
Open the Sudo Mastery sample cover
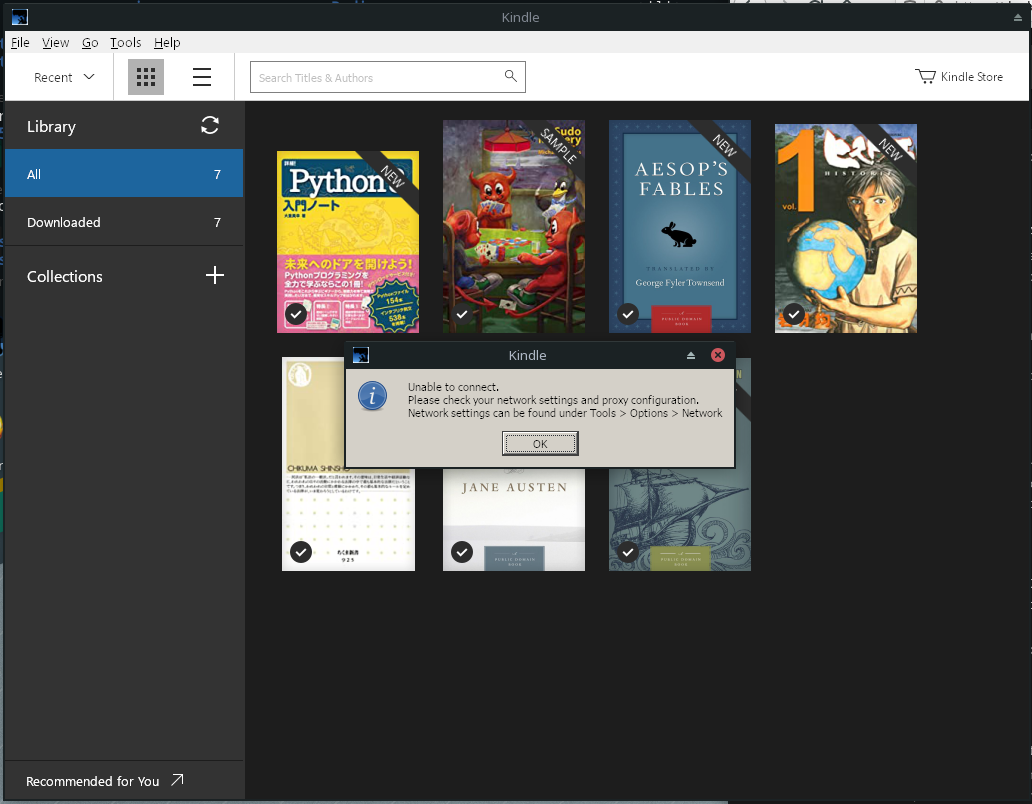514,226
